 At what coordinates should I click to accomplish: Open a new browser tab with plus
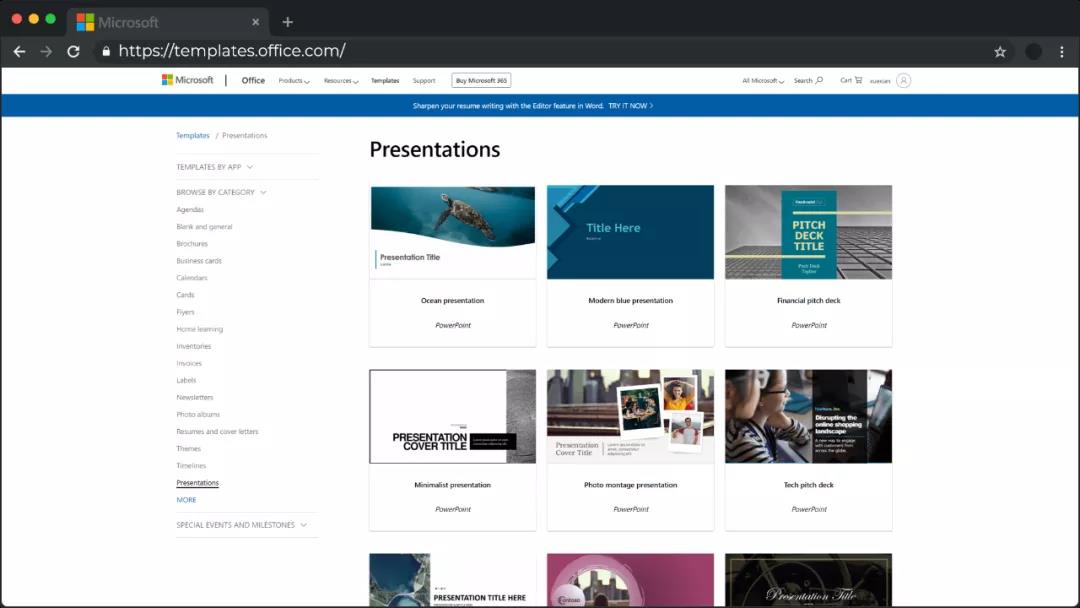coord(287,22)
